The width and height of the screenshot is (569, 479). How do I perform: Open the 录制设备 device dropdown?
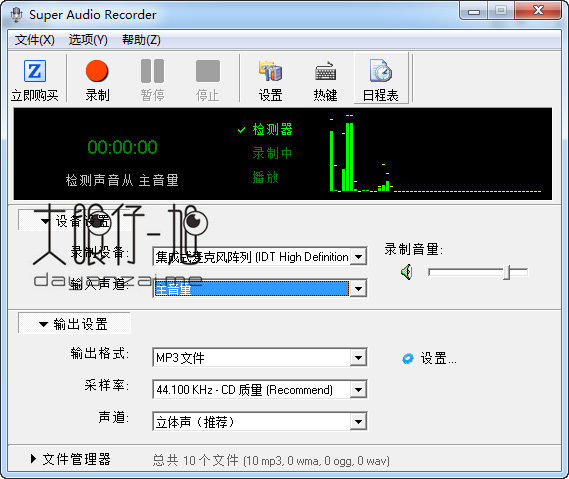260,257
